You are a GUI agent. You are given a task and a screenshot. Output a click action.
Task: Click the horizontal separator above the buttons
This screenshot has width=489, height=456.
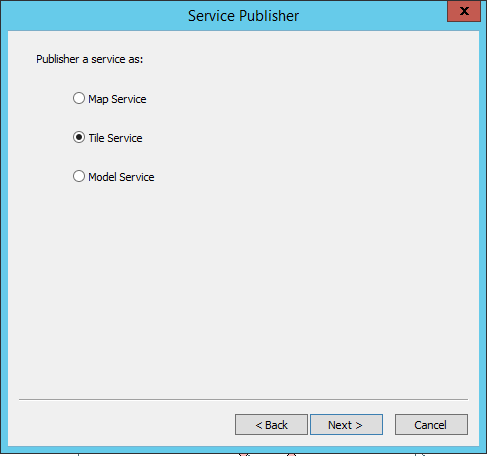[x=243, y=399]
